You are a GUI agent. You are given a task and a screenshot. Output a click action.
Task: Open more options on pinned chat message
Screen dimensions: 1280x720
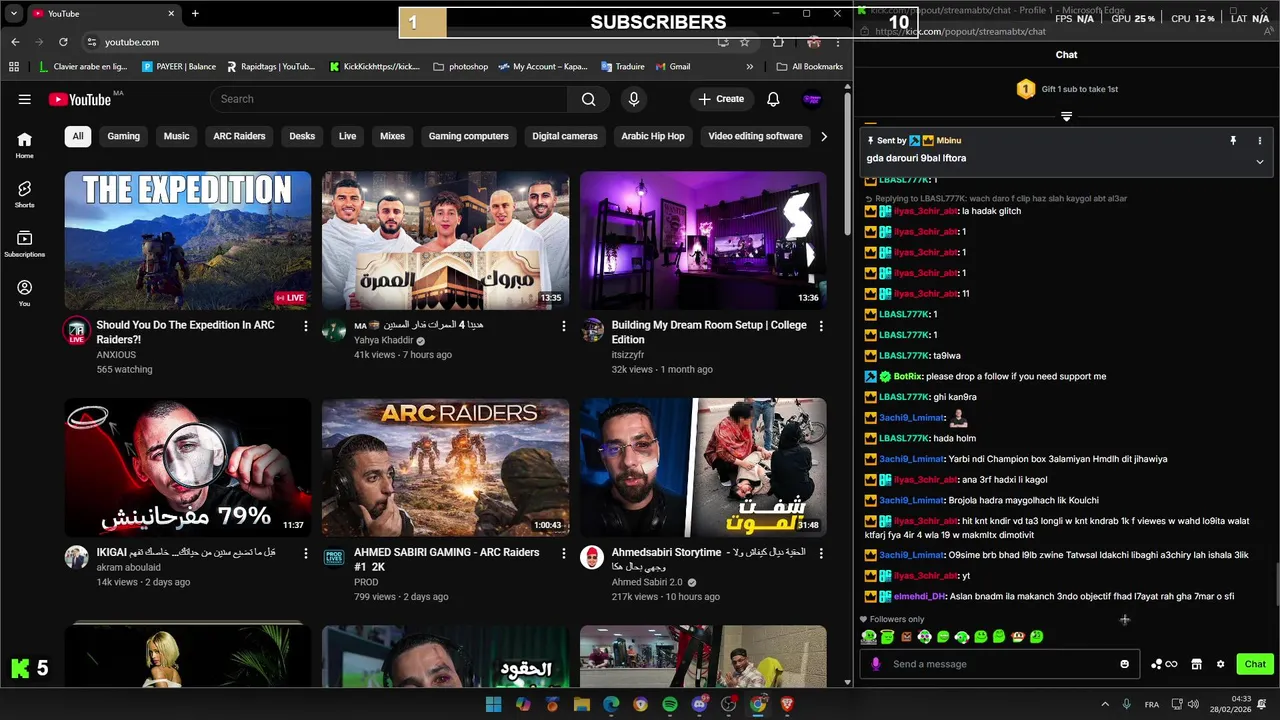pos(1259,141)
